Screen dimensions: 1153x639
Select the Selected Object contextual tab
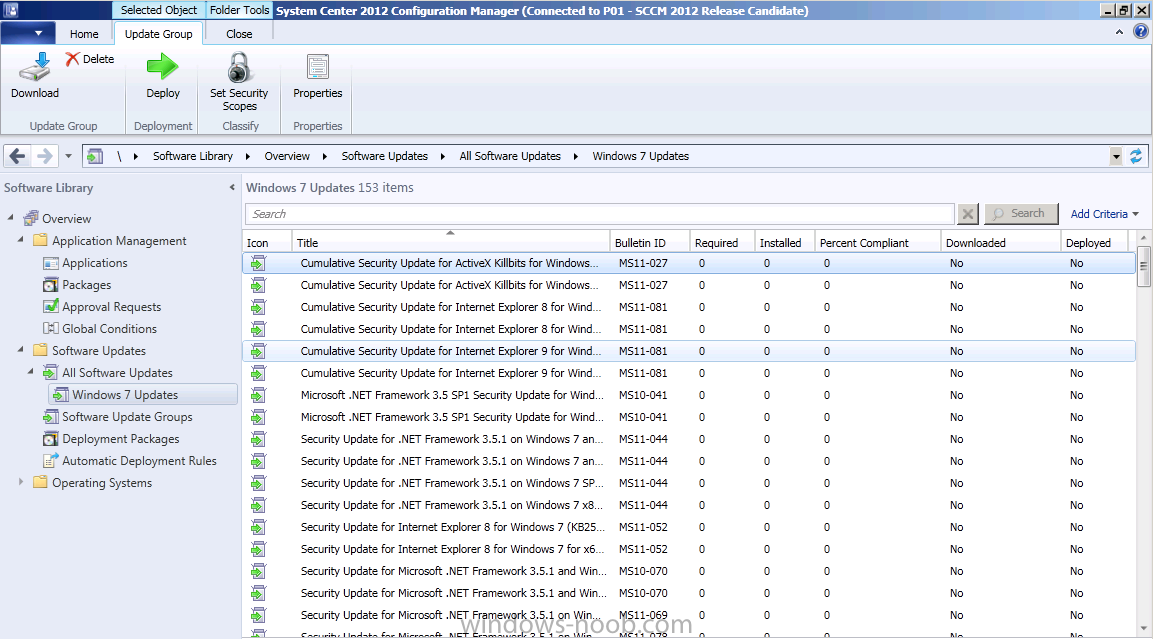[x=159, y=10]
